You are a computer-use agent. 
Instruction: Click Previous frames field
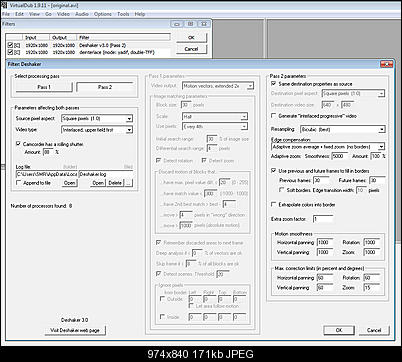point(321,180)
